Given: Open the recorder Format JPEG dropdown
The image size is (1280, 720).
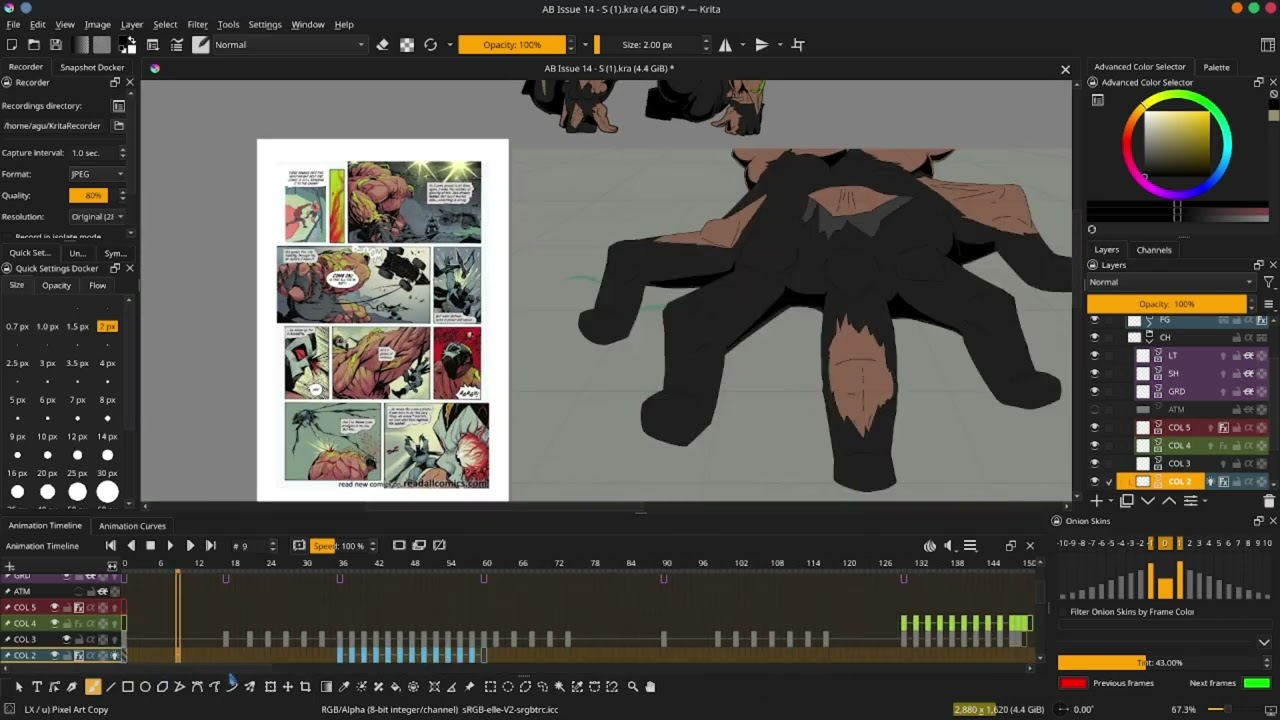Looking at the screenshot, I should [x=97, y=174].
